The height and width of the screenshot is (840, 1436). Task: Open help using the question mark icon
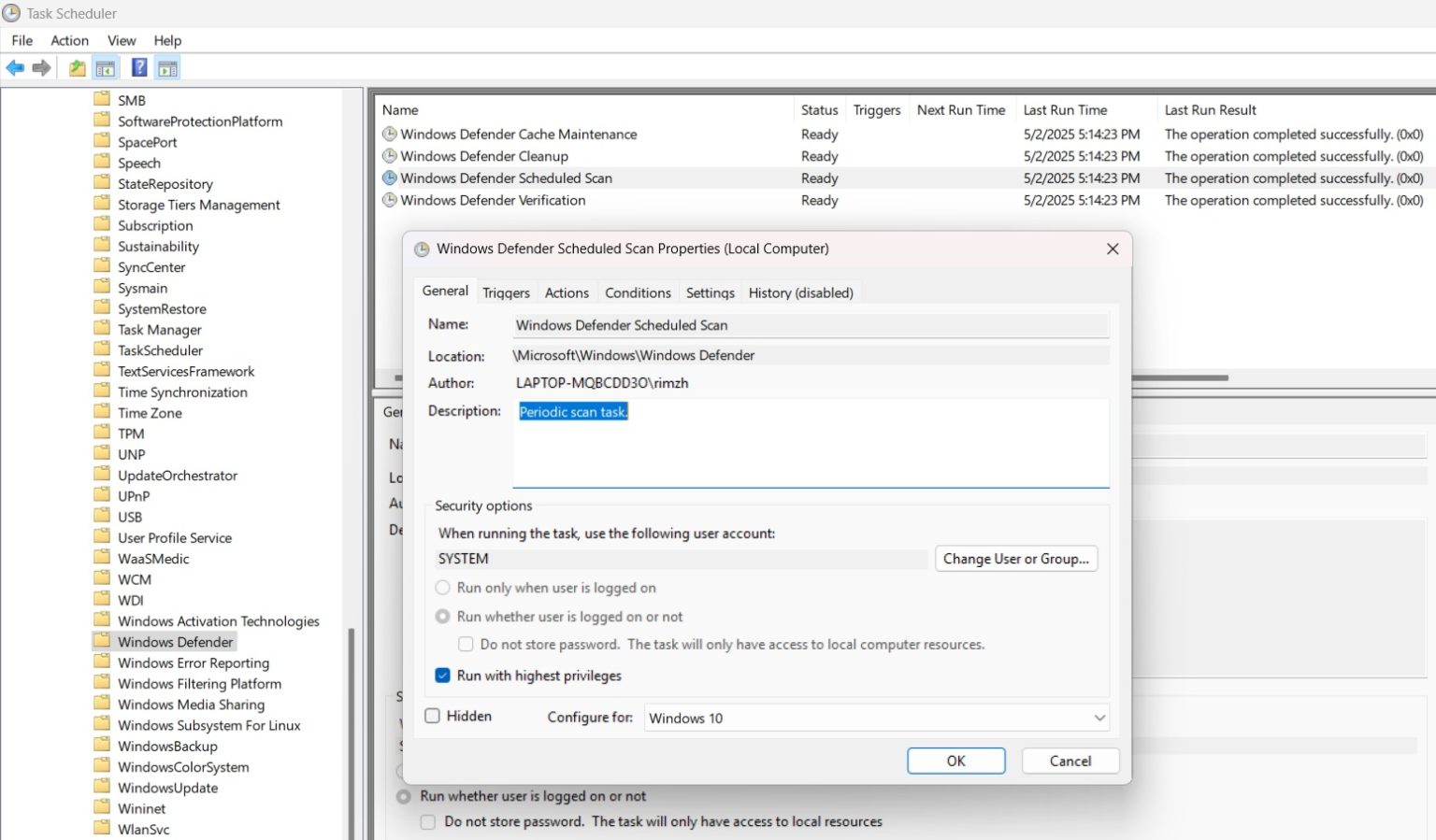coord(138,66)
